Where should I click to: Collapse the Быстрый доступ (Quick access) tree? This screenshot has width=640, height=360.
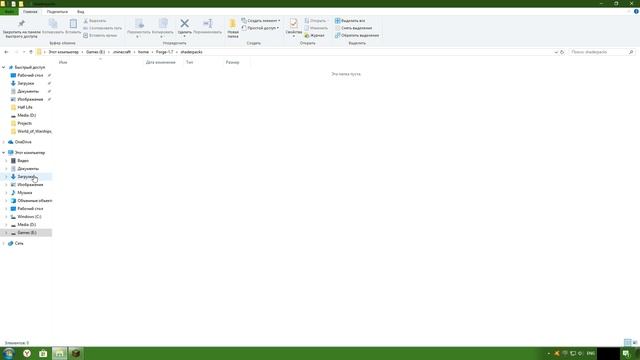pyautogui.click(x=4, y=67)
